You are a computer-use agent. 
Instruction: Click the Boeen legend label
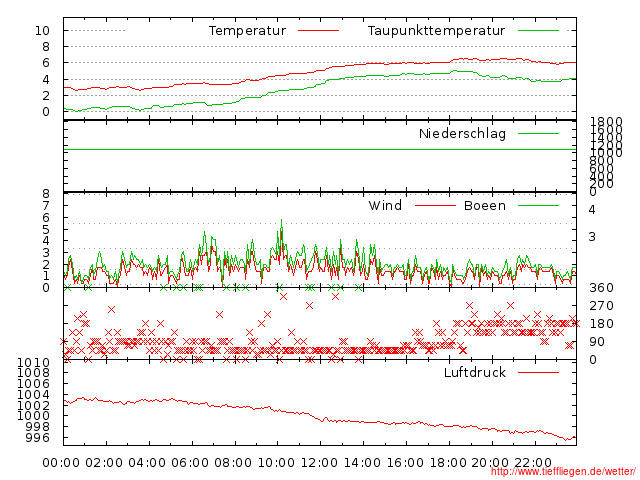[x=485, y=206]
